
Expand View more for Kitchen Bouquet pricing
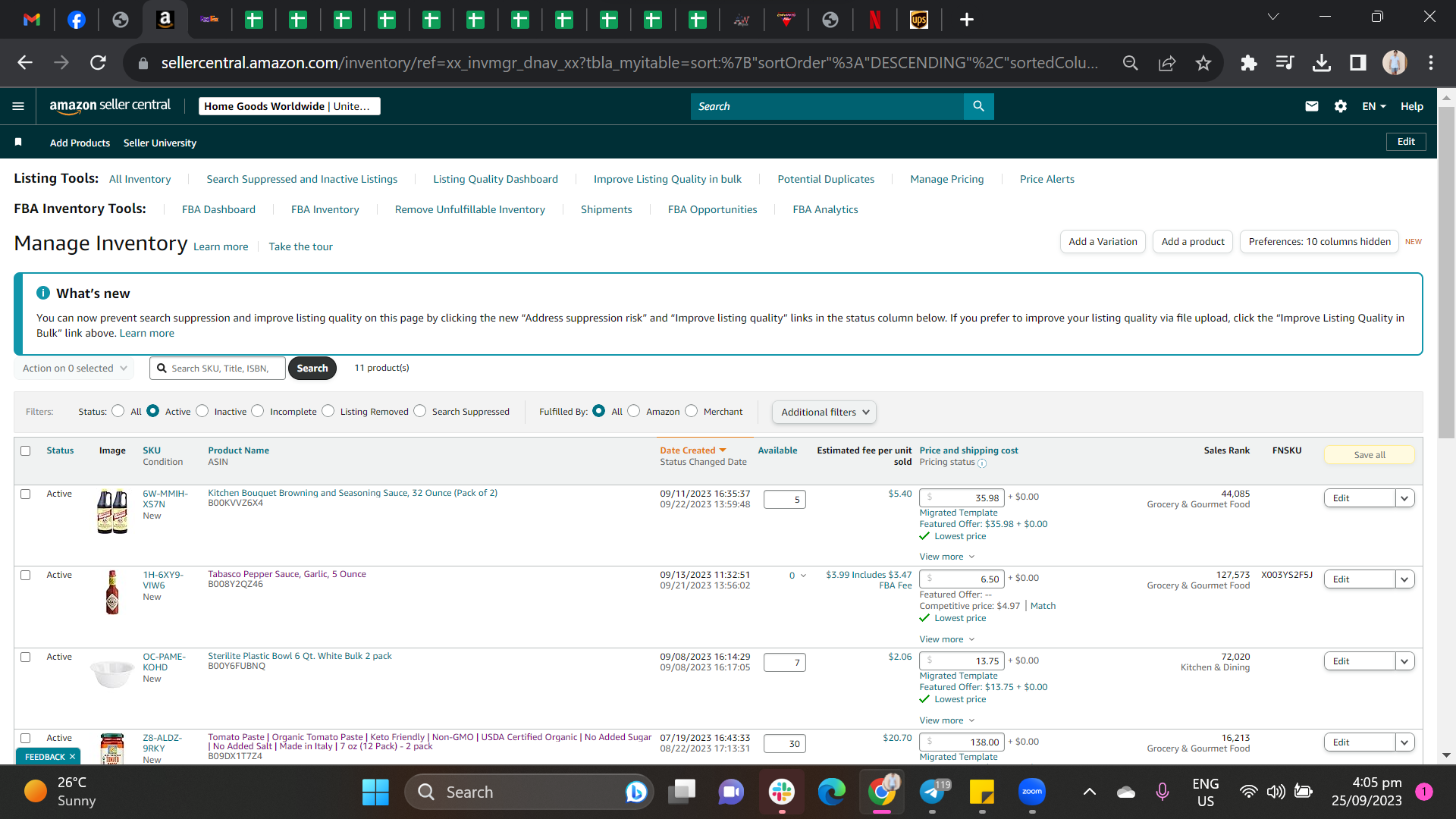(x=946, y=557)
